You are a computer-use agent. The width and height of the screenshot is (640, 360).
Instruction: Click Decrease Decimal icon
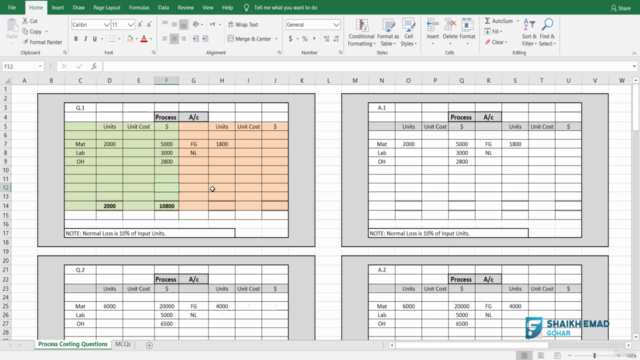tap(336, 39)
